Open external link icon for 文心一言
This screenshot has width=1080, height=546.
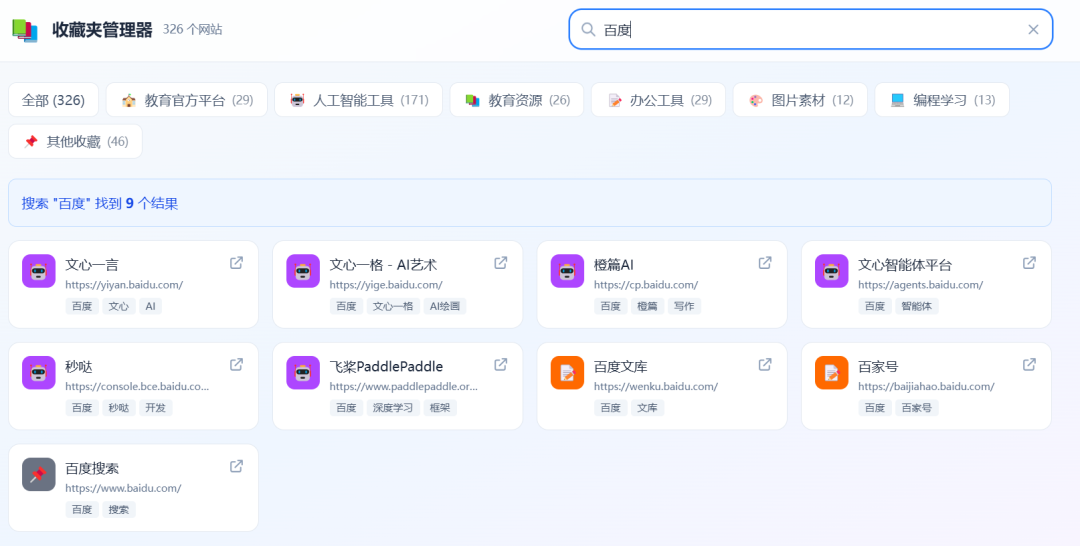coord(236,263)
